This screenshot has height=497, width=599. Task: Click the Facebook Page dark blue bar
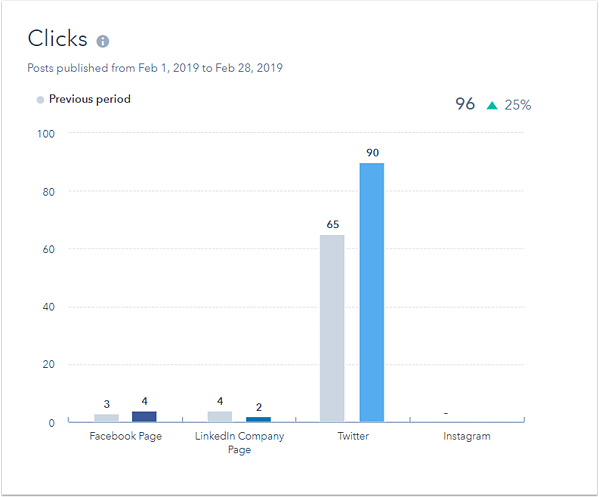coord(144,416)
